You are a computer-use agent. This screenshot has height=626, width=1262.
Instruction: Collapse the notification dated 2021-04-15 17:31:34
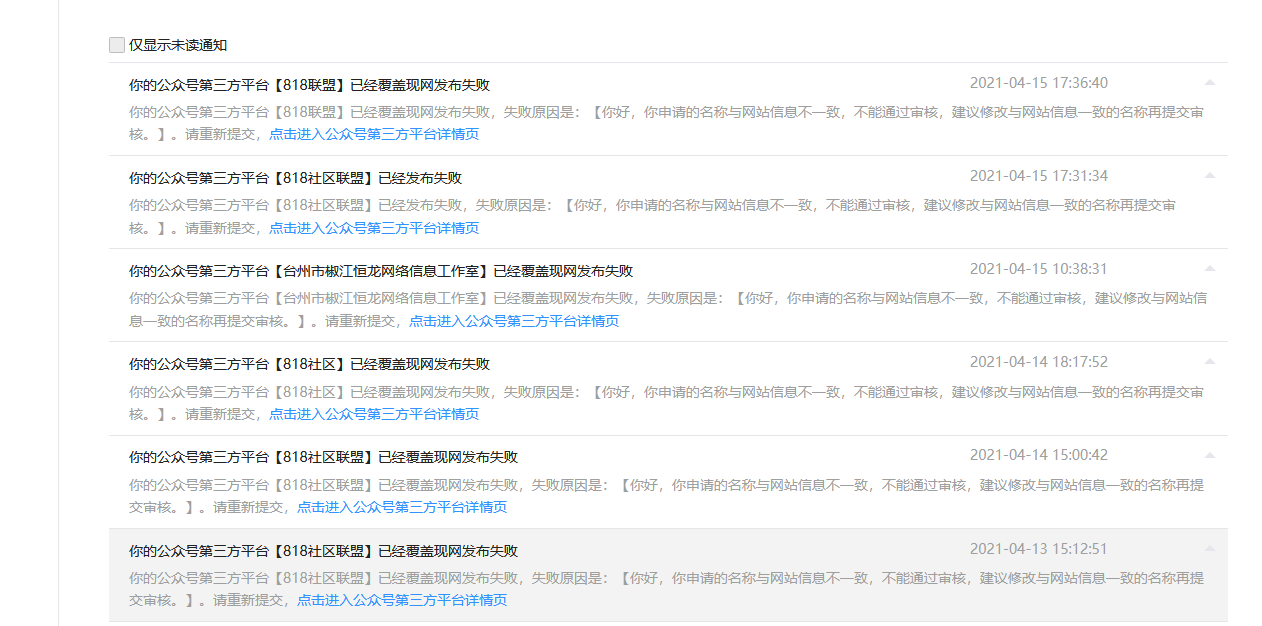(1209, 176)
